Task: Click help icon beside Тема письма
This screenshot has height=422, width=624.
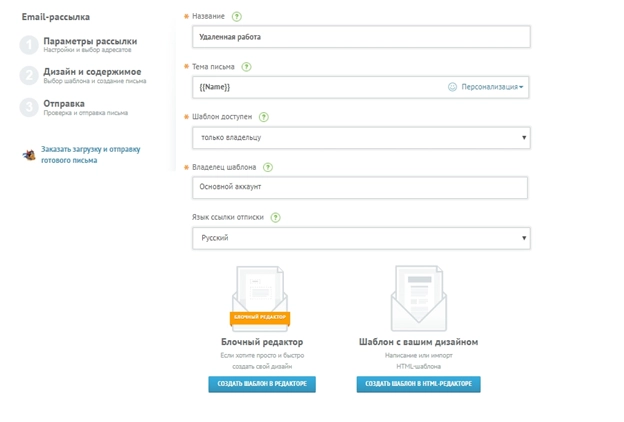Action: click(246, 67)
